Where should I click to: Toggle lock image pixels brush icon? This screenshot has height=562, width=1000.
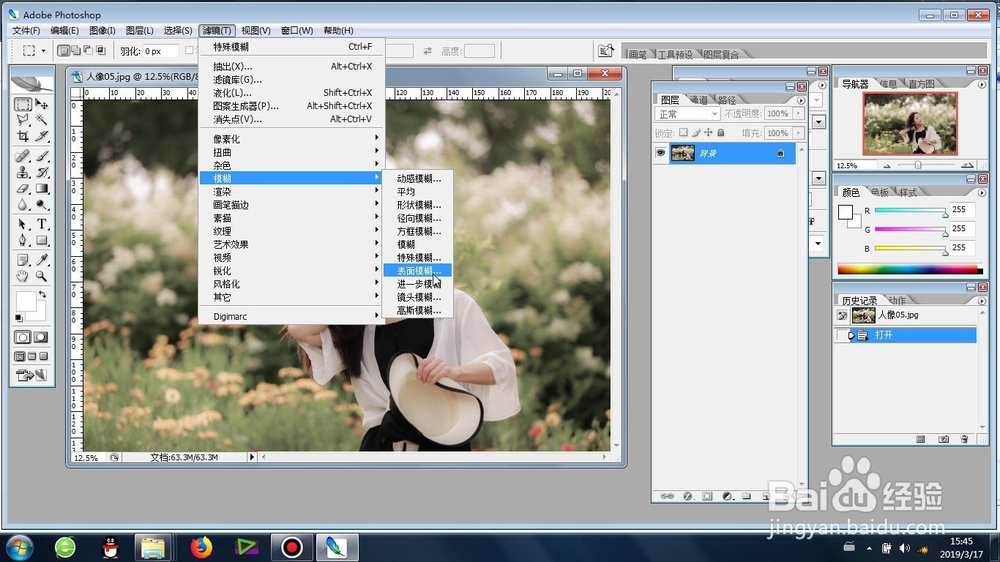696,133
